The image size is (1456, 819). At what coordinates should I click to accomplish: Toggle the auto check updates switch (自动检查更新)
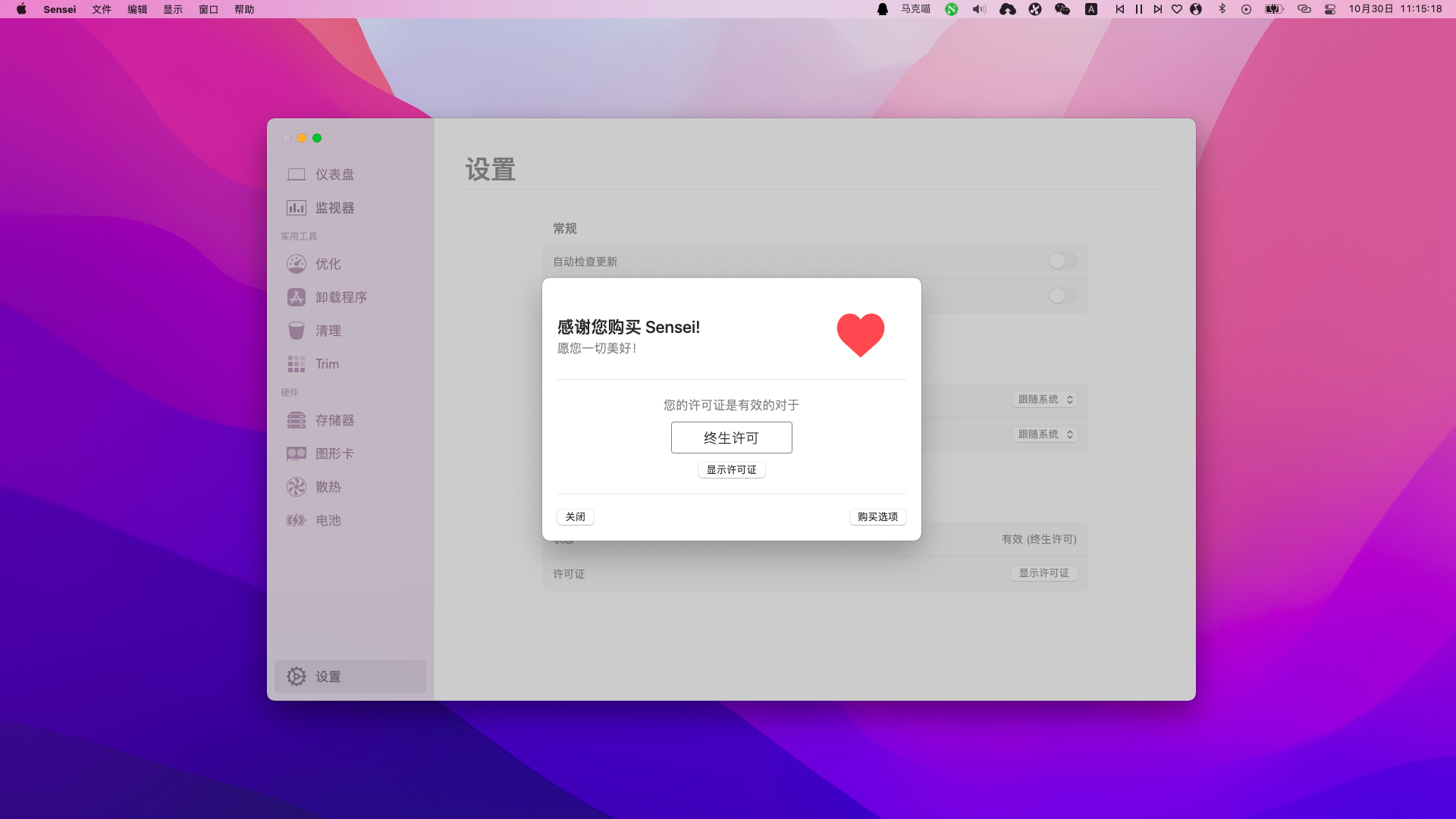point(1062,261)
